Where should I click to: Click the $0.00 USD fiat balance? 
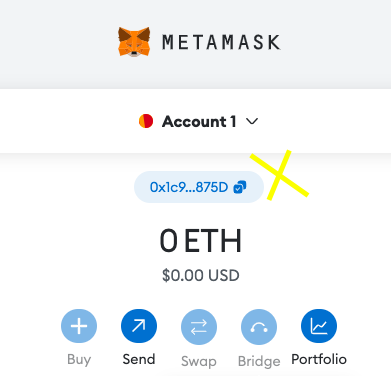[200, 276]
